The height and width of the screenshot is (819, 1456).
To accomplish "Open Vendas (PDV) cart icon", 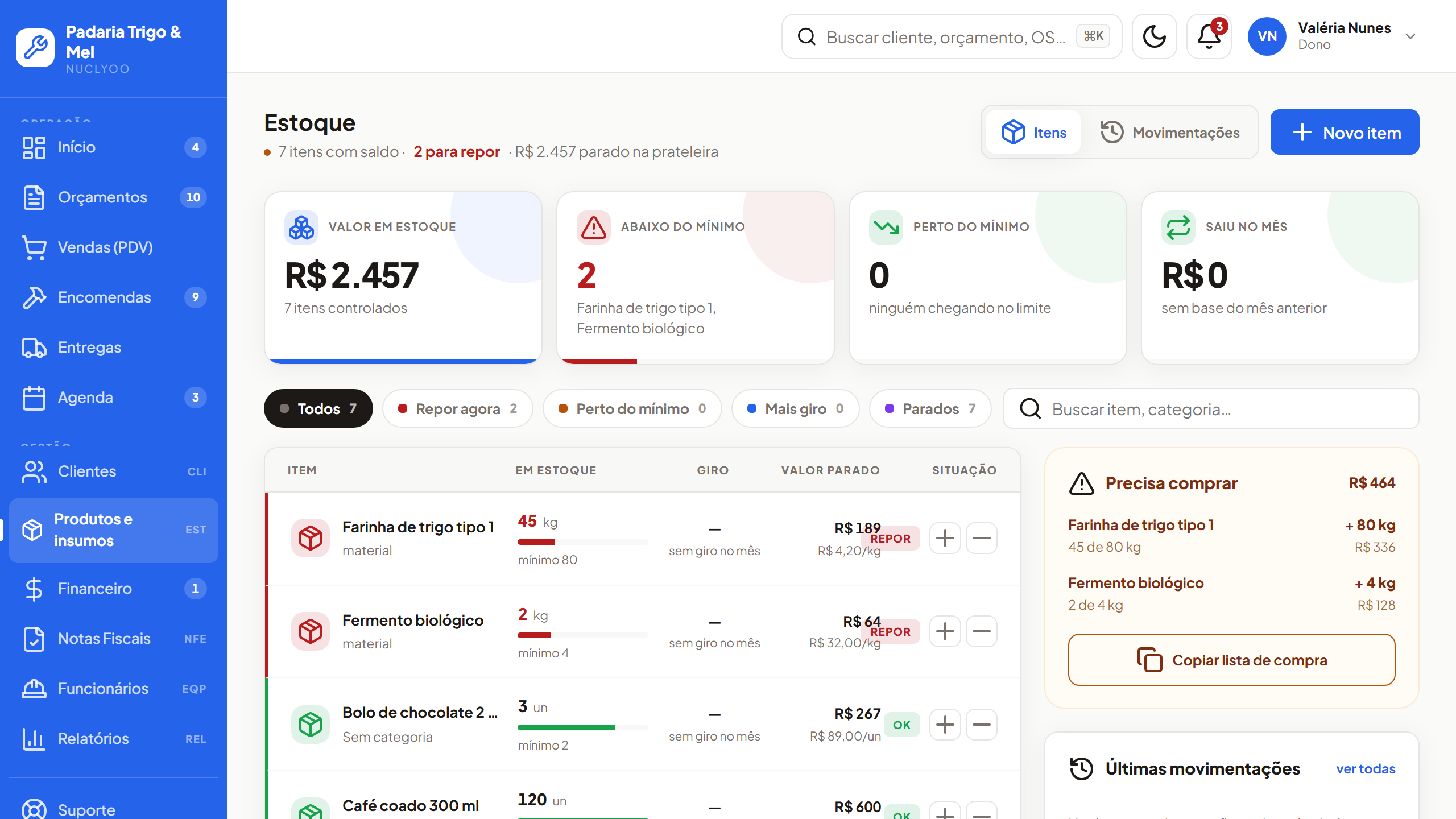I will [34, 247].
